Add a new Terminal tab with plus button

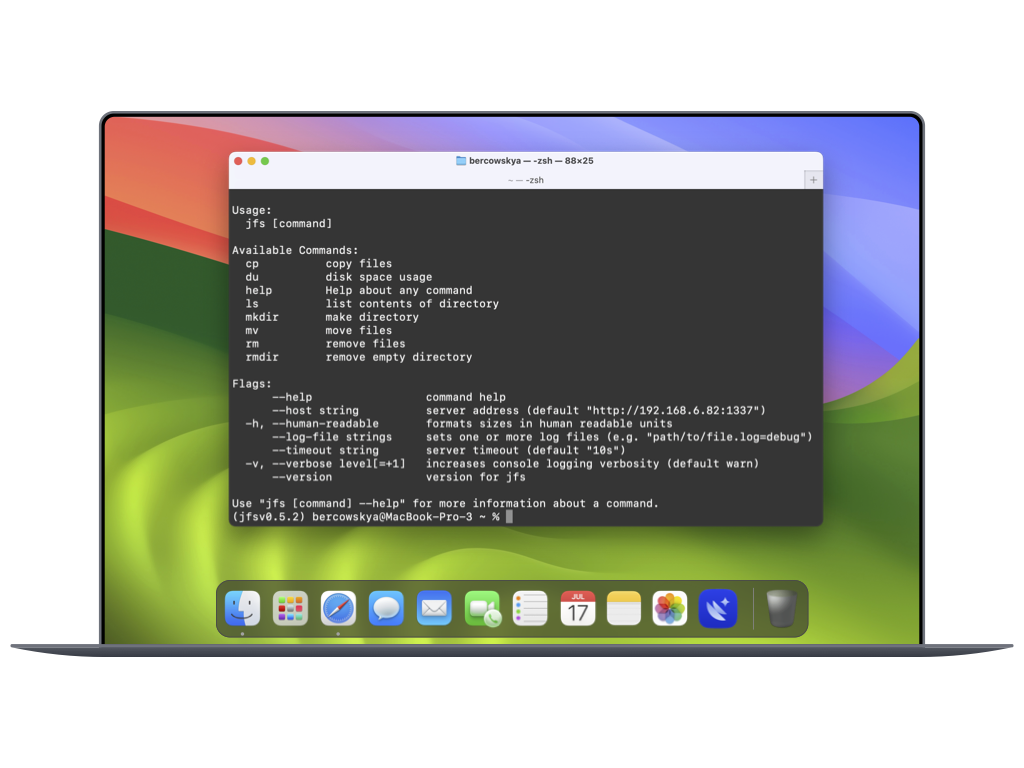pos(813,180)
